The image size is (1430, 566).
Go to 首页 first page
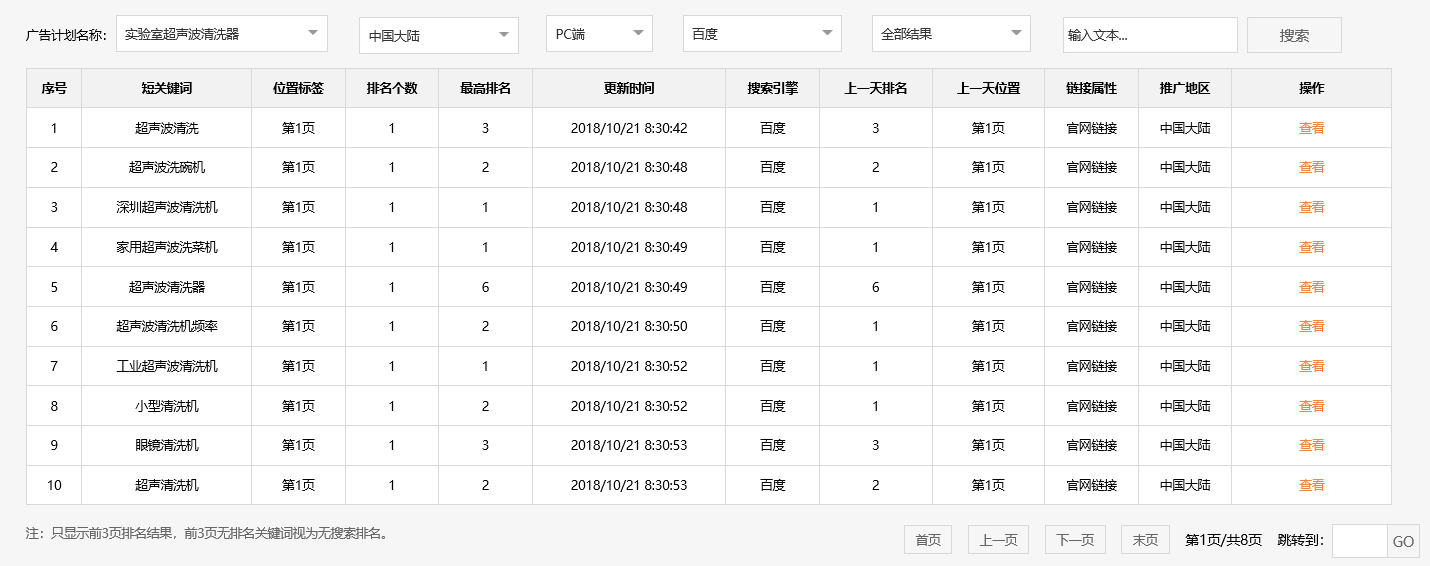(928, 540)
